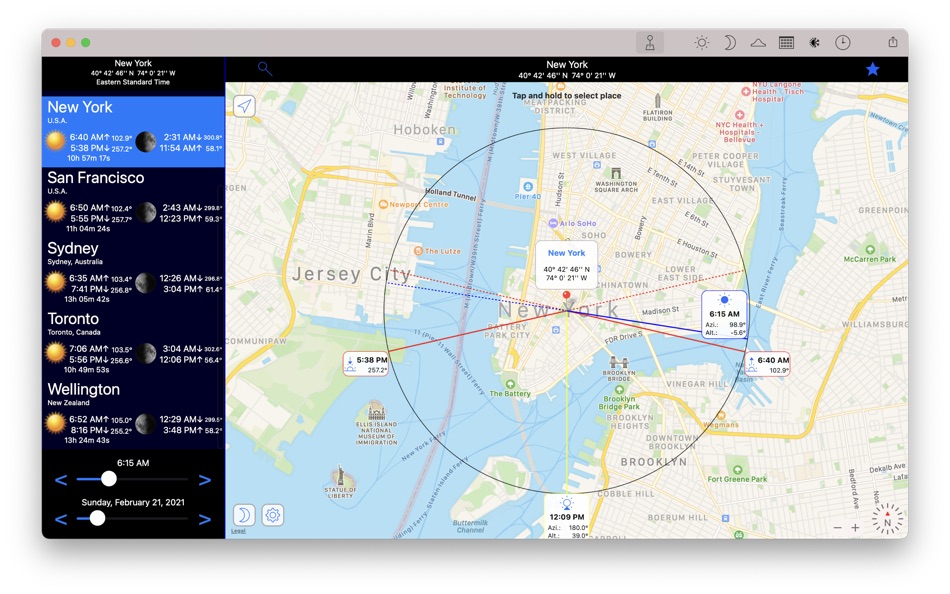Open the calendar table toolbar icon
Screen dimensions: 950x594
(786, 42)
